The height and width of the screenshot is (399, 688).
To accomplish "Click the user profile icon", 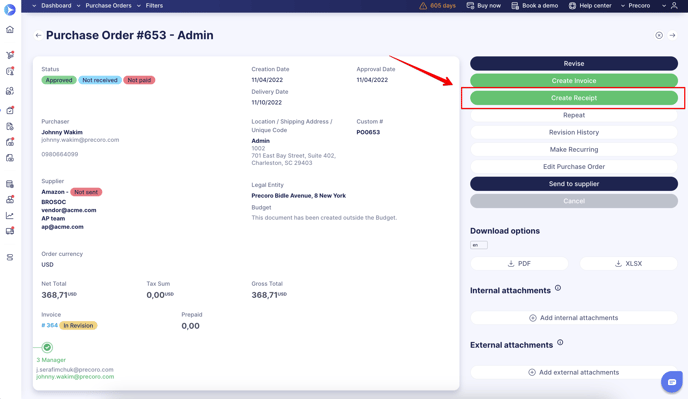I will coord(674,6).
